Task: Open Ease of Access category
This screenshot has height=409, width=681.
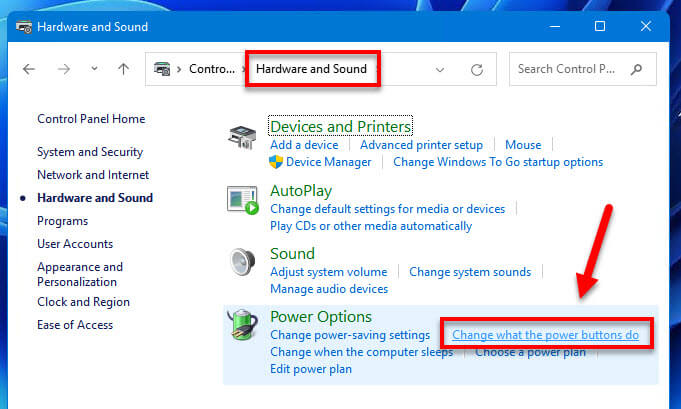Action: pos(75,325)
